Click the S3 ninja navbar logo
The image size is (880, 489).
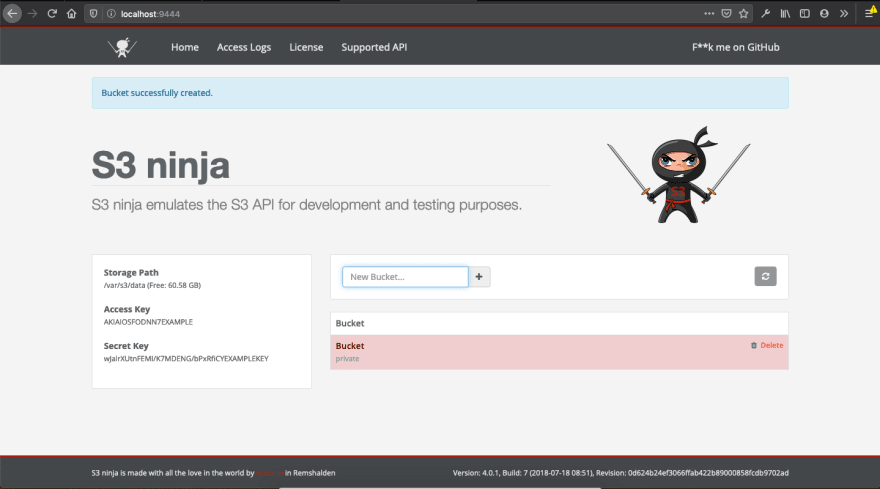(x=122, y=47)
